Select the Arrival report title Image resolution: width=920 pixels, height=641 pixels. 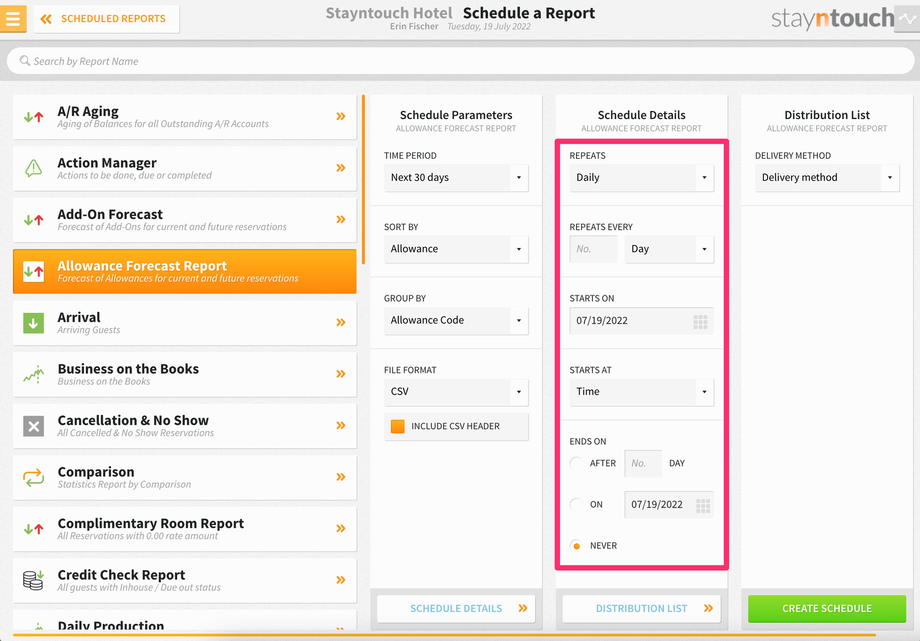click(79, 317)
